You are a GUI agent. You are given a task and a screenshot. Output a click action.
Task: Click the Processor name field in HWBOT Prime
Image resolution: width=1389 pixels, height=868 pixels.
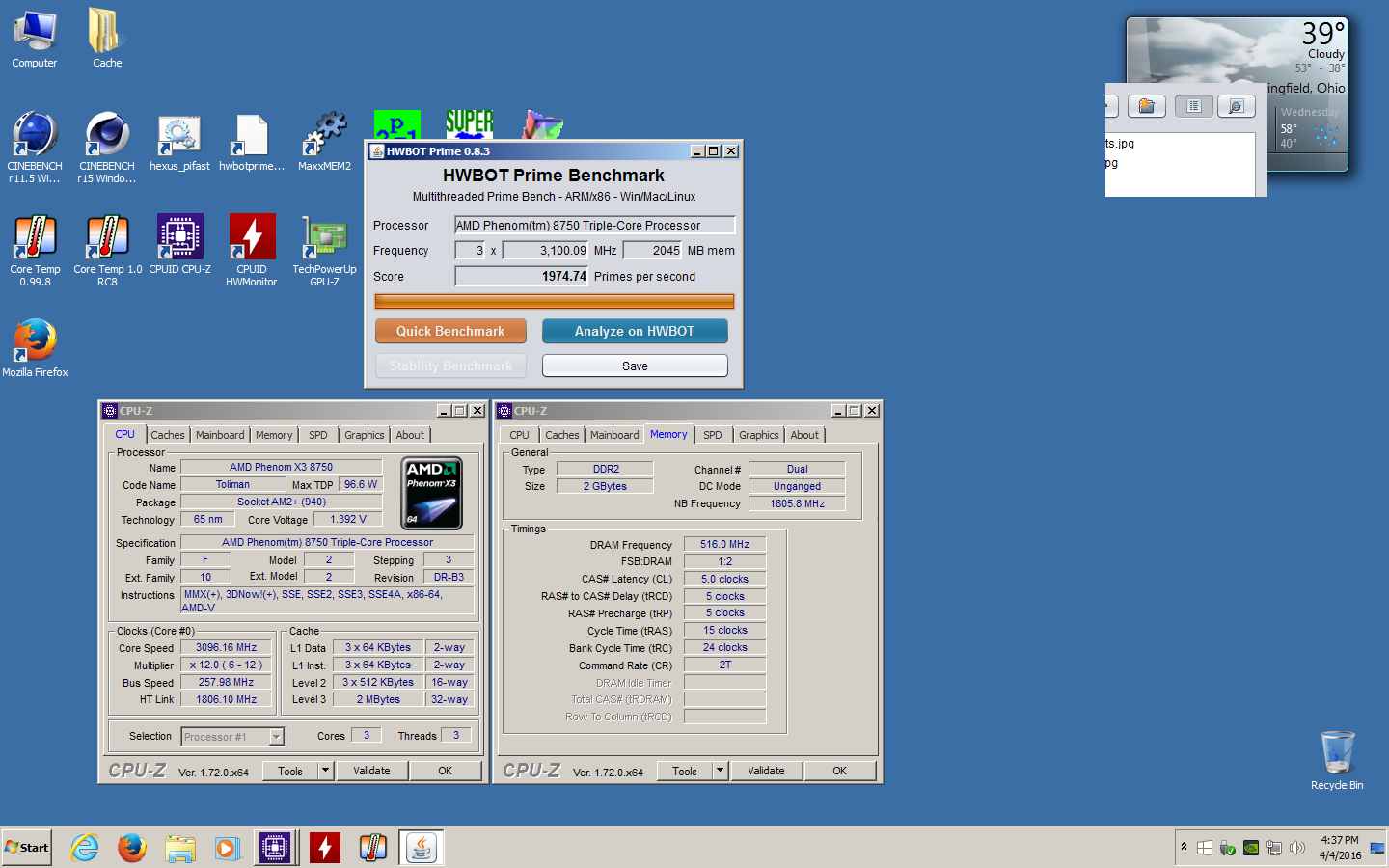pos(595,225)
